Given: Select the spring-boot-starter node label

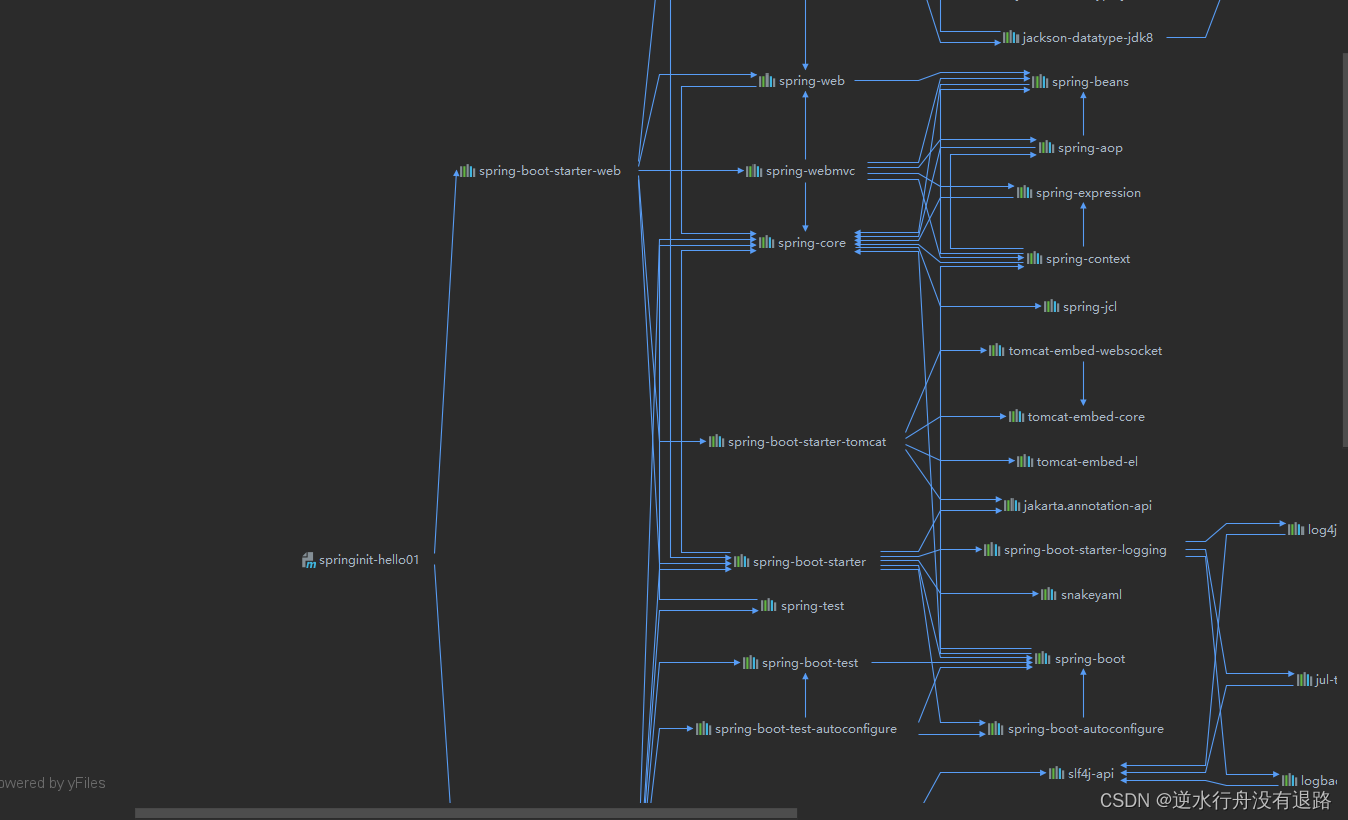Looking at the screenshot, I should coord(809,562).
